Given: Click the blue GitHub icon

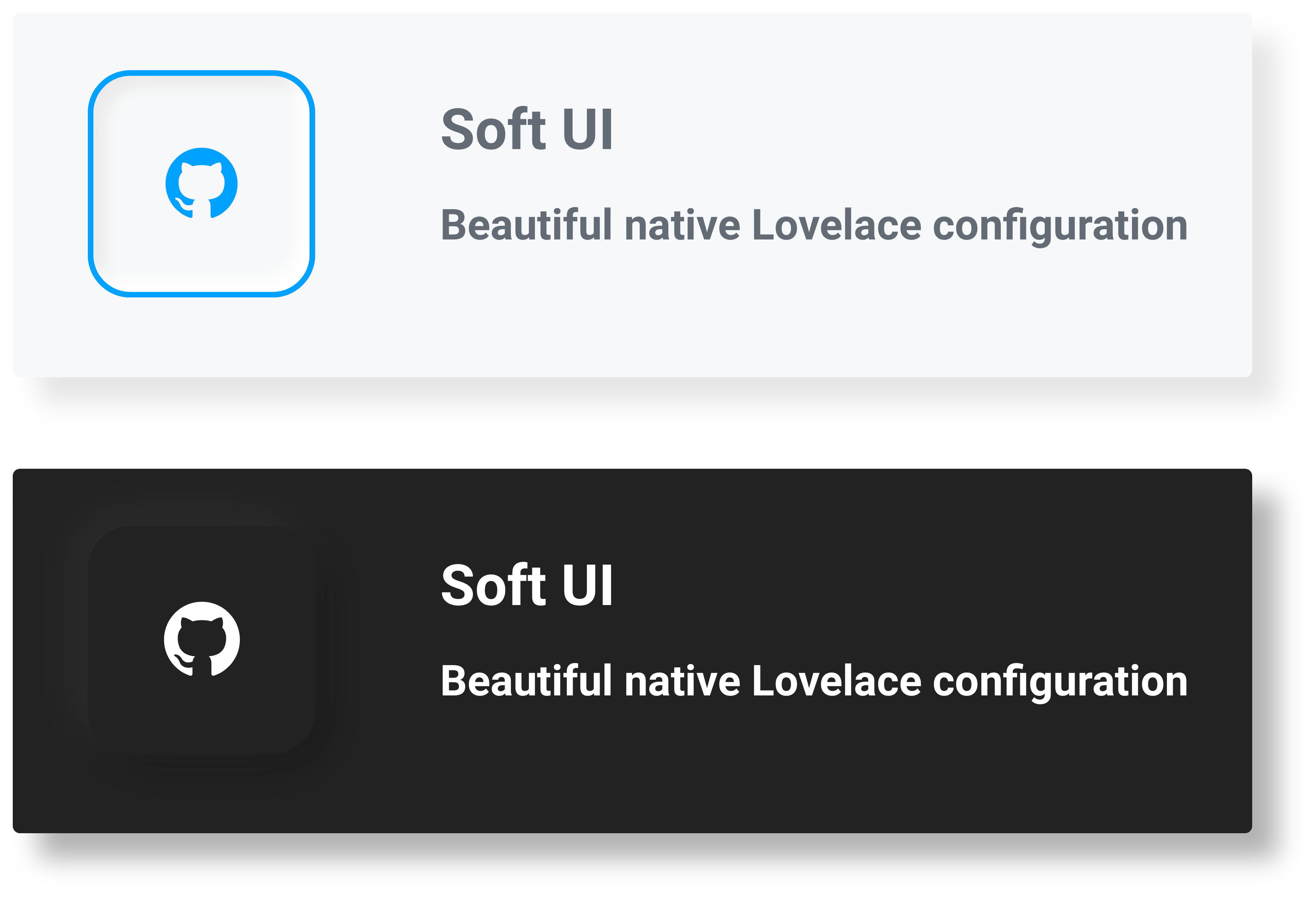Looking at the screenshot, I should [201, 183].
